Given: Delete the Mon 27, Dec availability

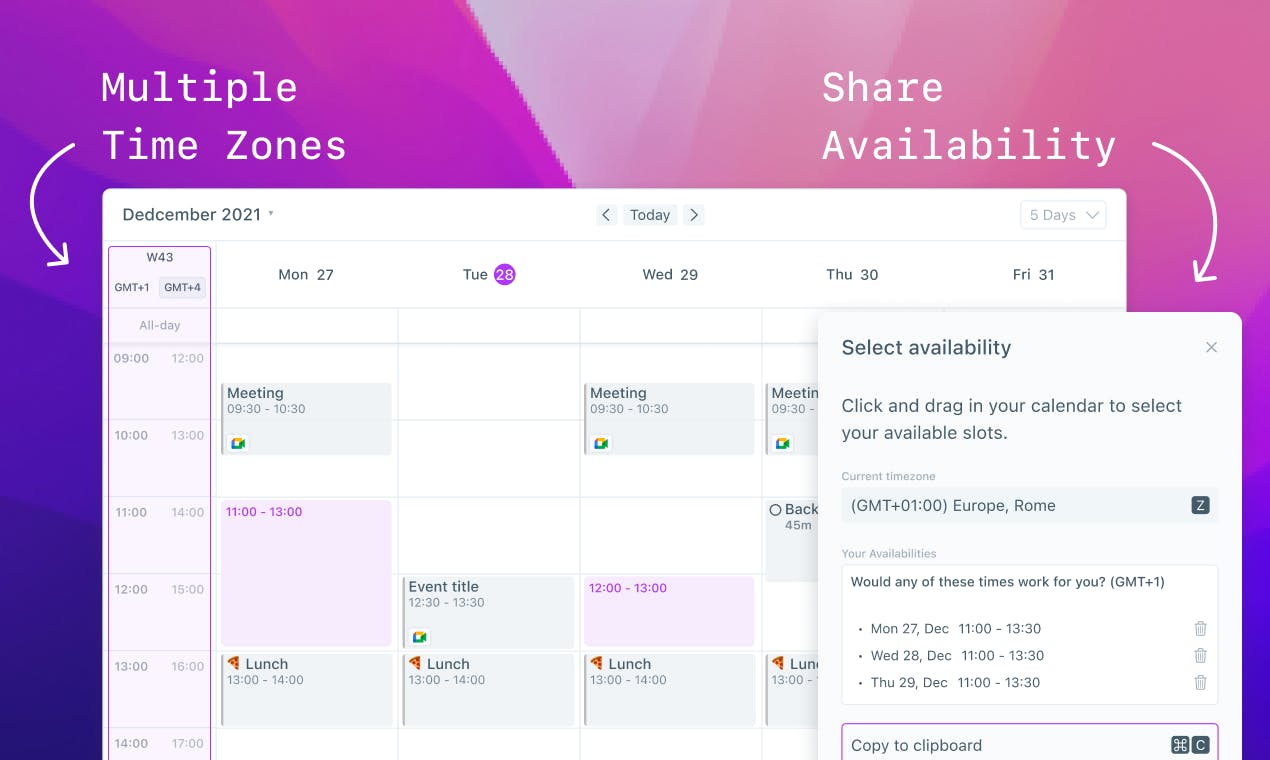Looking at the screenshot, I should coord(1200,629).
